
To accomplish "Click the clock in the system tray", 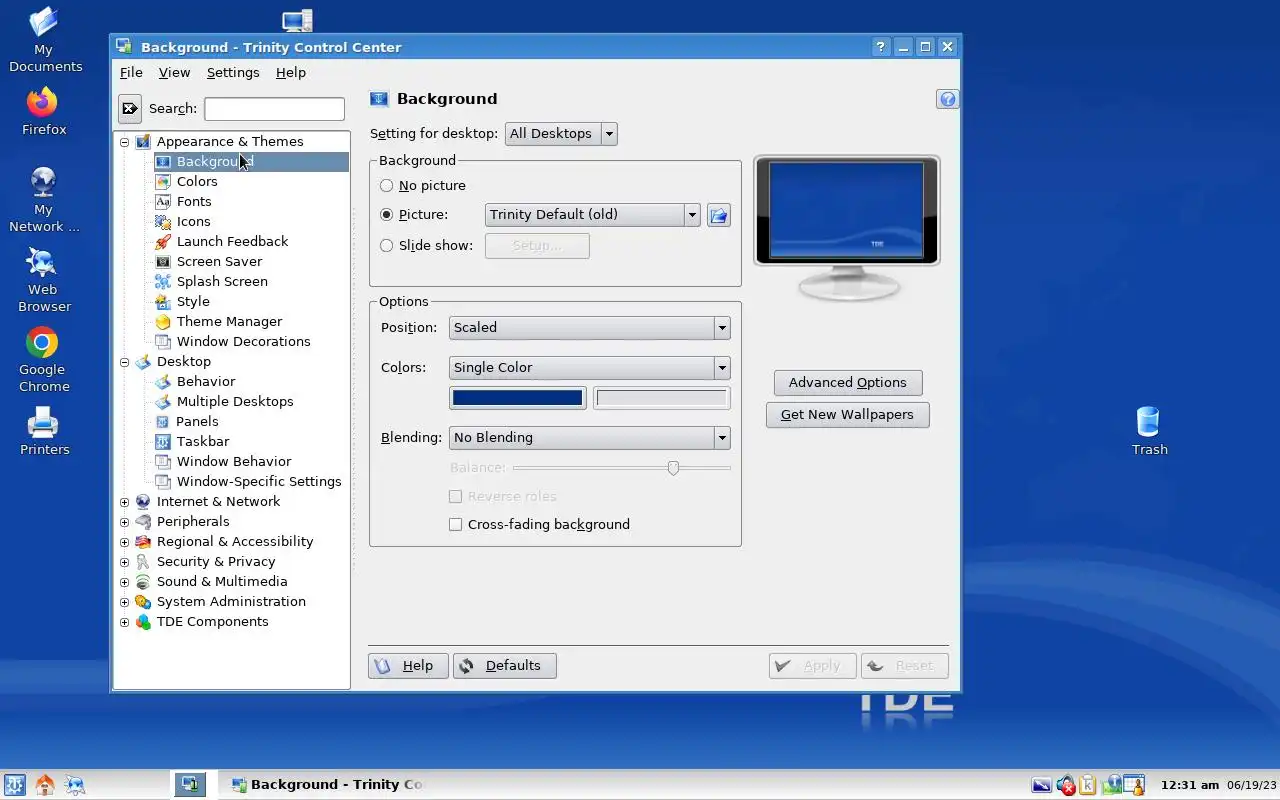I will 1190,785.
